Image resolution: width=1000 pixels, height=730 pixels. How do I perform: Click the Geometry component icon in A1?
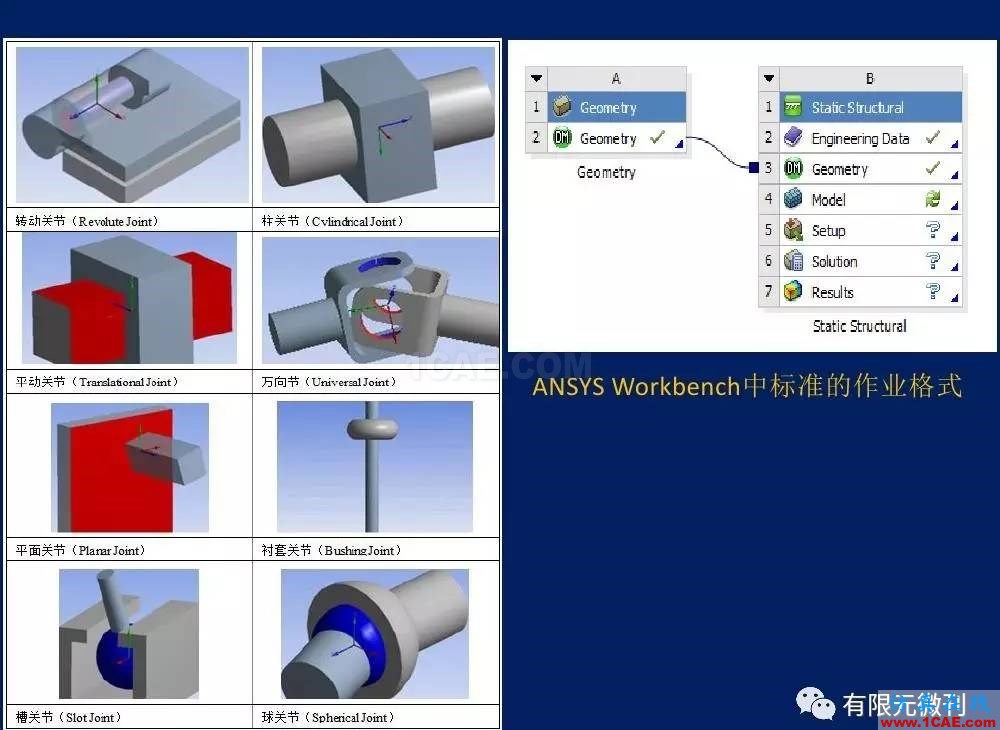562,107
